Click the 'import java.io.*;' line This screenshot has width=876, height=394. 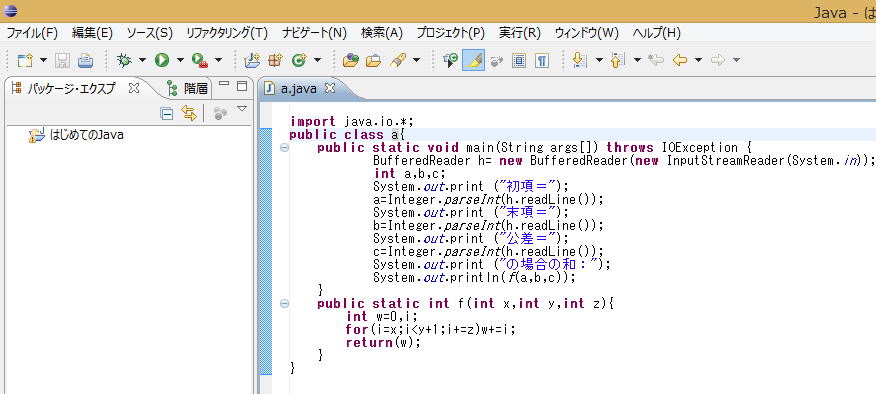[x=351, y=121]
